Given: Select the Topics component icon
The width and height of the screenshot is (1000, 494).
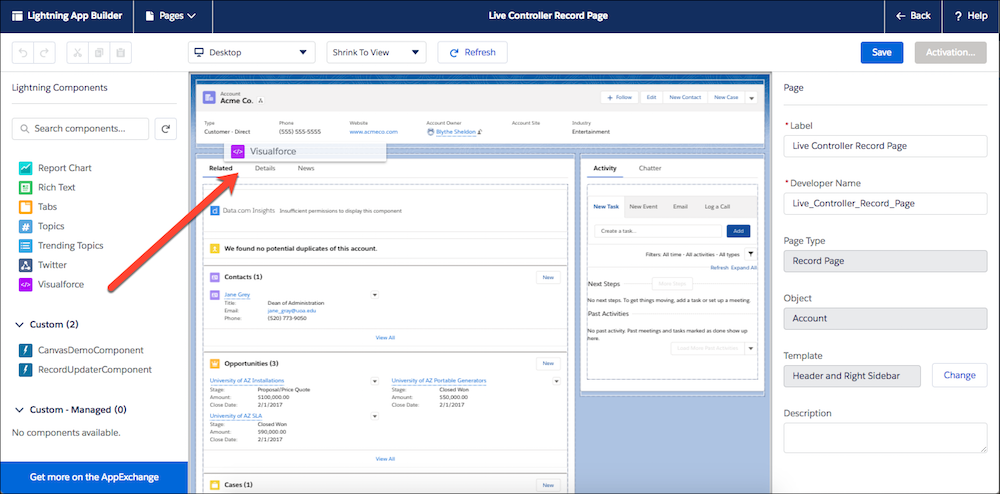Looking at the screenshot, I should tap(26, 226).
